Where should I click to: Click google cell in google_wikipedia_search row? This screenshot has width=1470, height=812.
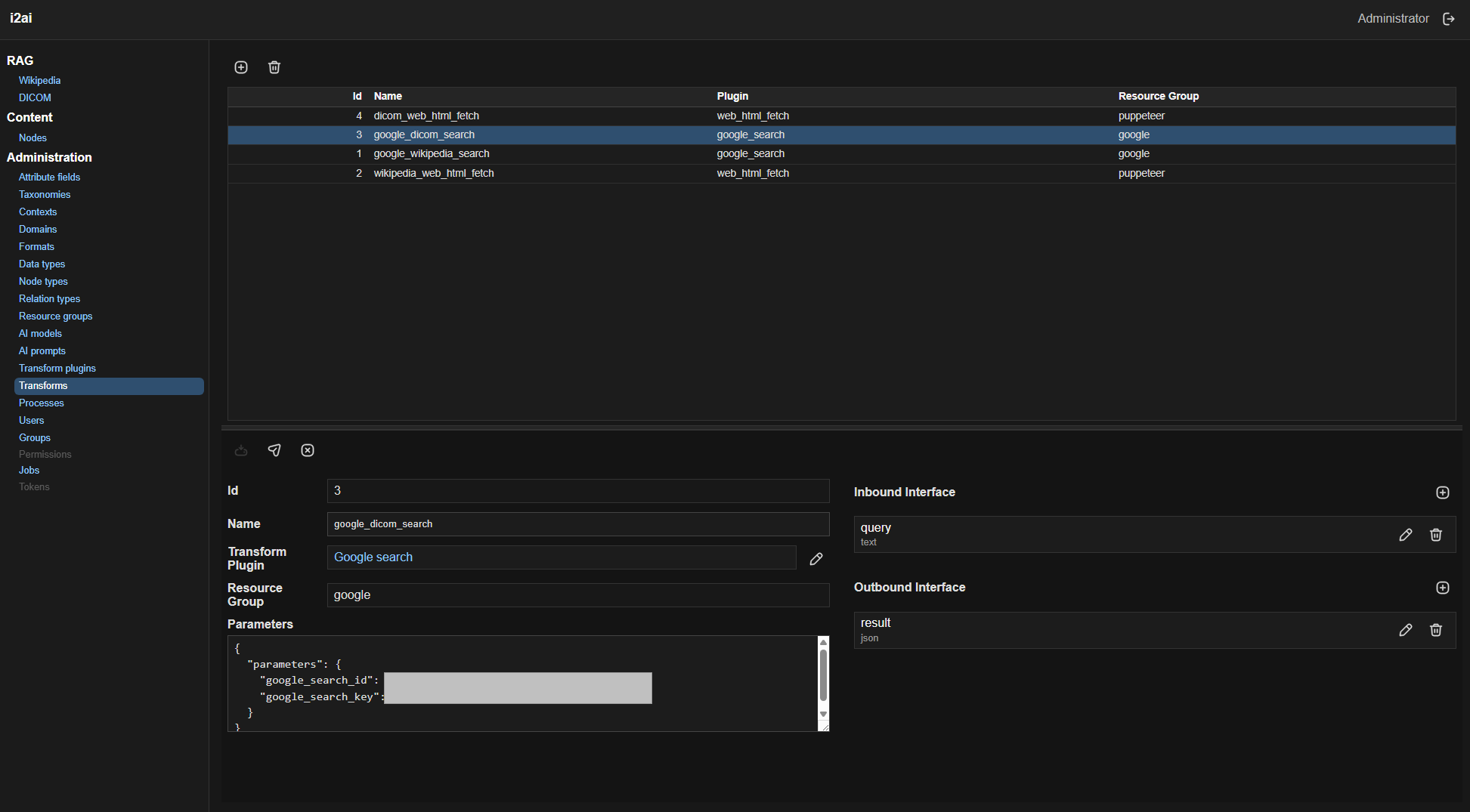coord(1134,153)
